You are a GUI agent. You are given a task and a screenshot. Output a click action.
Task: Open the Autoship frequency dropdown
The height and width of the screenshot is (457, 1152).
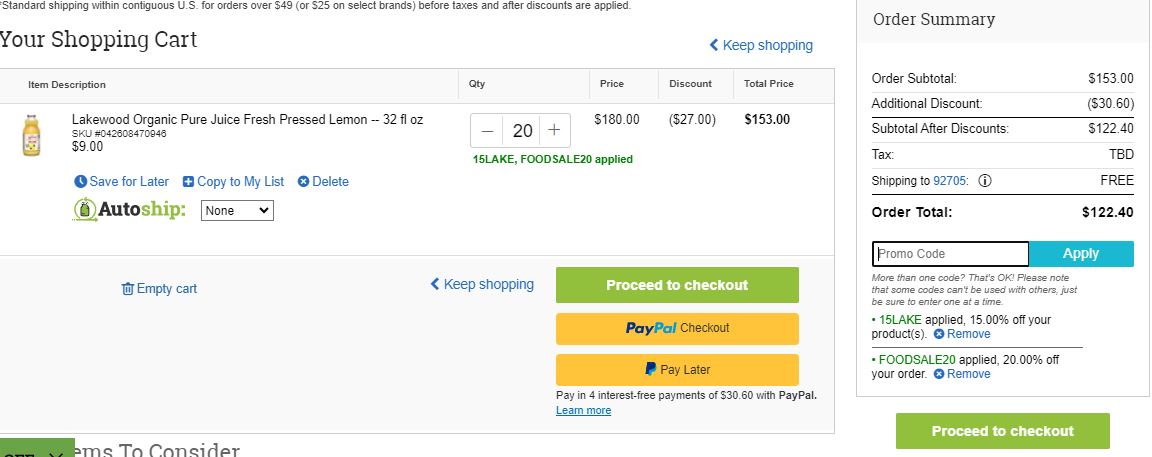click(x=237, y=210)
